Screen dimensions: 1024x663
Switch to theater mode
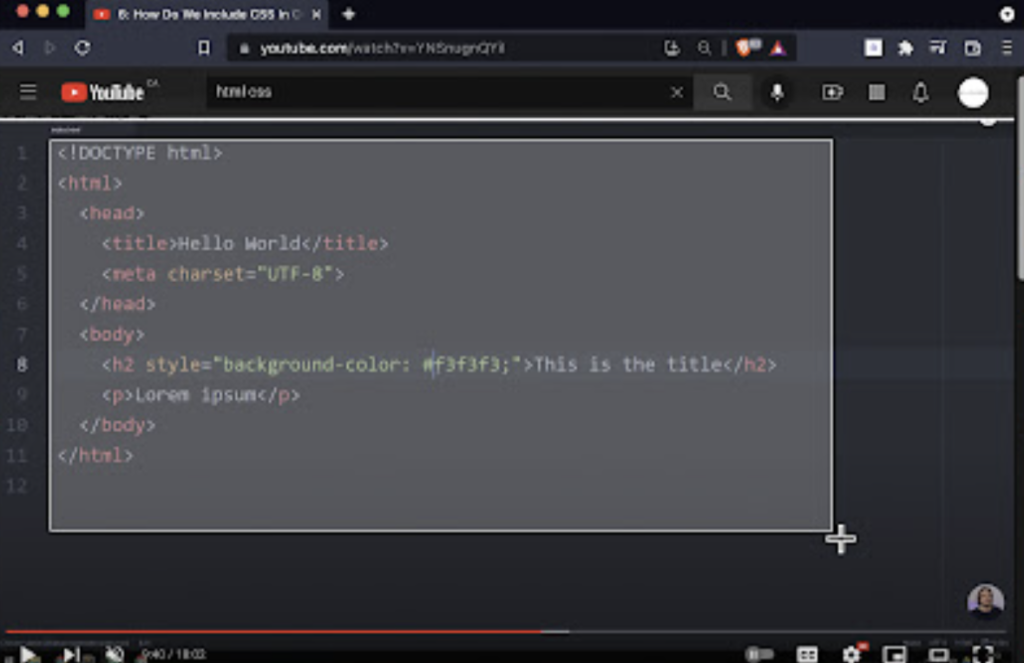pyautogui.click(x=938, y=654)
